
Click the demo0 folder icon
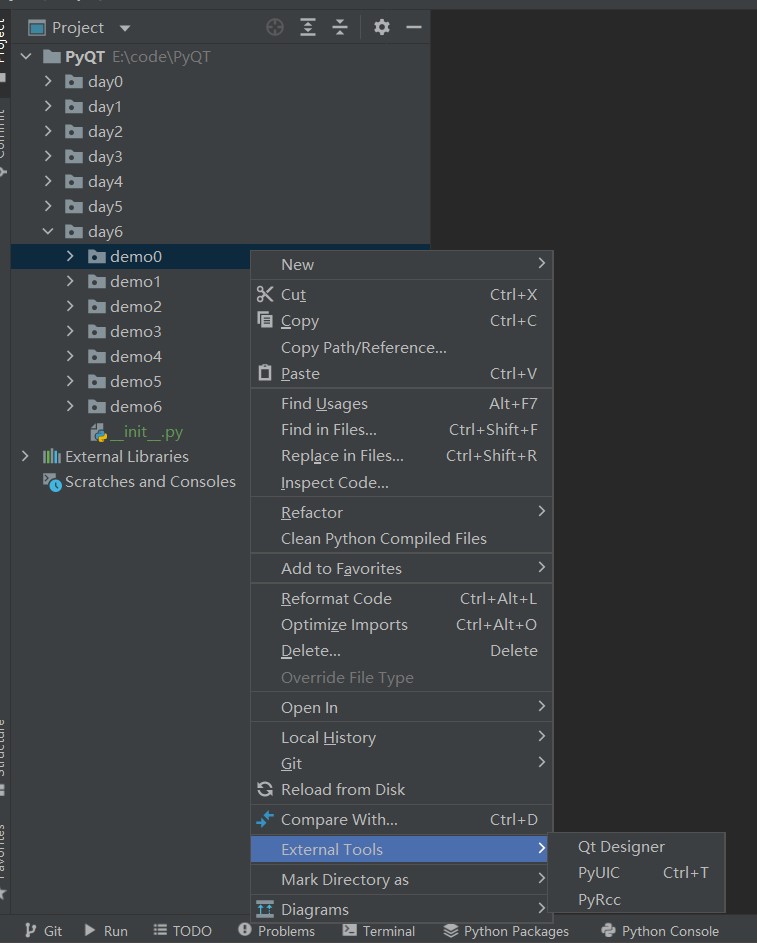coord(96,257)
